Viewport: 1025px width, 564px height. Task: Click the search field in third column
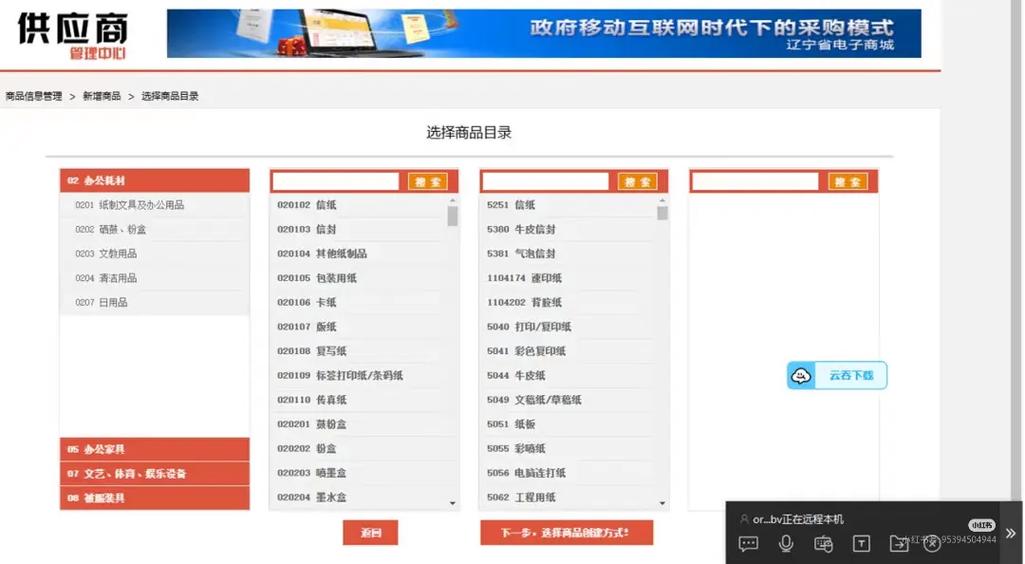click(545, 181)
